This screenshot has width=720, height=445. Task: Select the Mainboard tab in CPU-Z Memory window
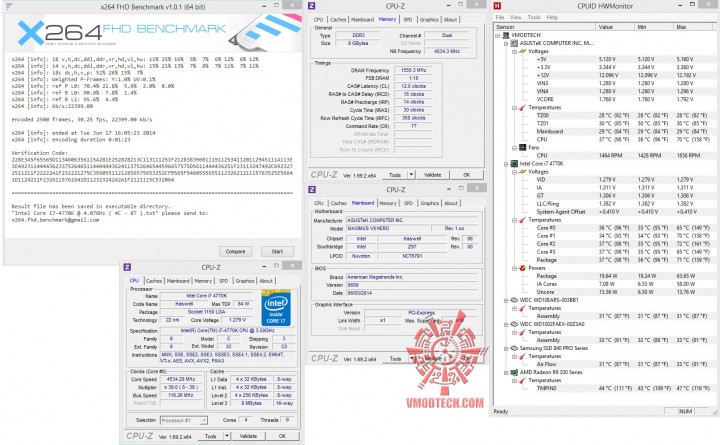click(362, 20)
